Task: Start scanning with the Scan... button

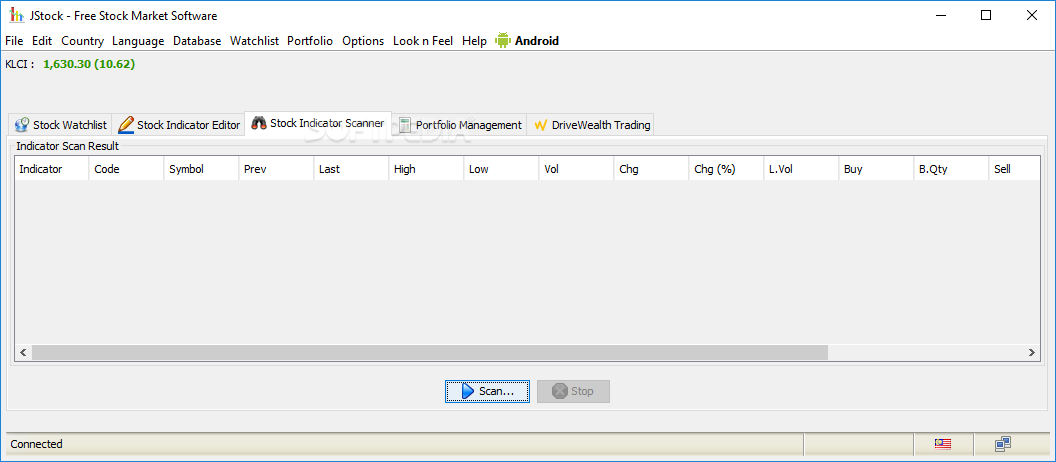Action: 487,391
